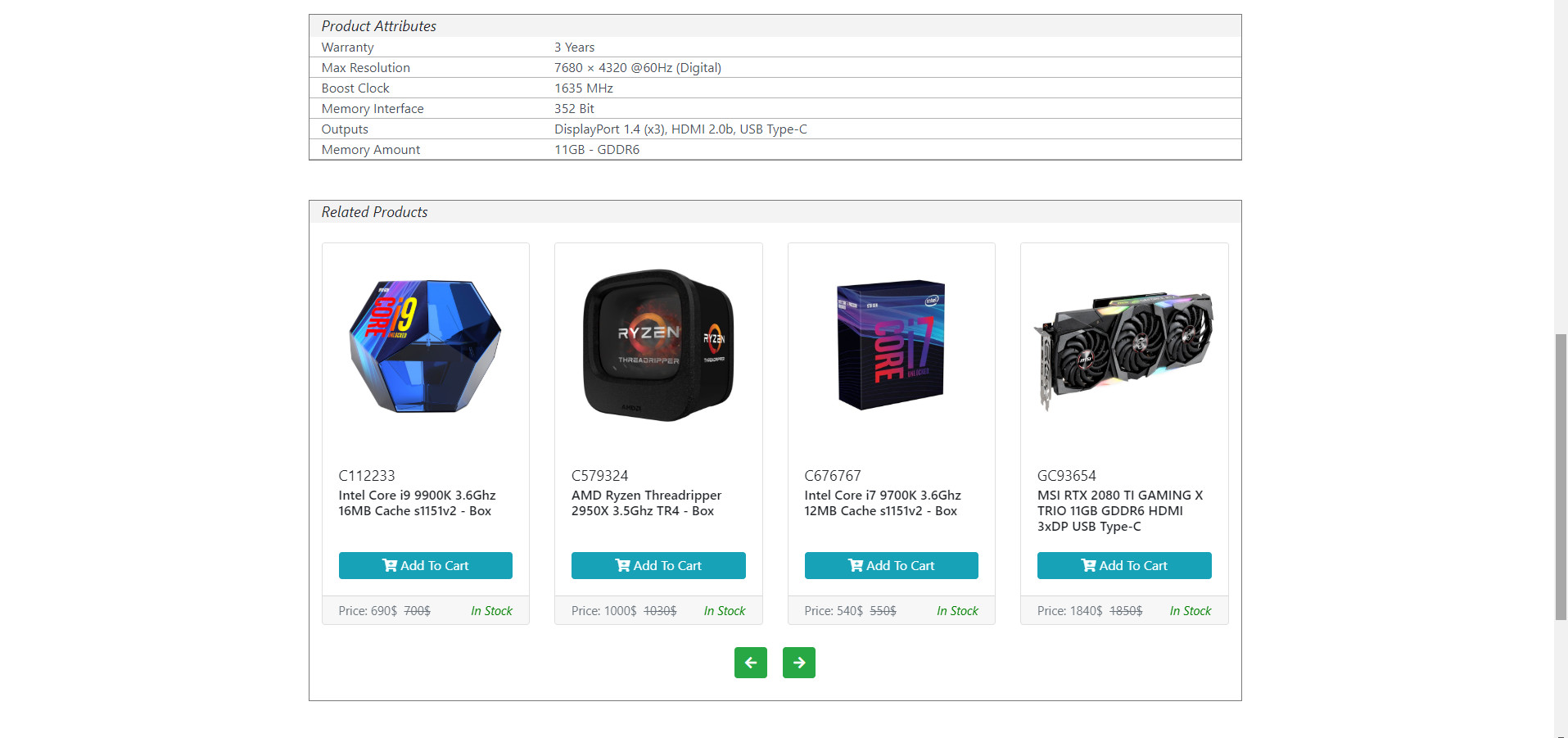Click the 'Price: 540$' text
This screenshot has height=738, width=1568.
[834, 611]
